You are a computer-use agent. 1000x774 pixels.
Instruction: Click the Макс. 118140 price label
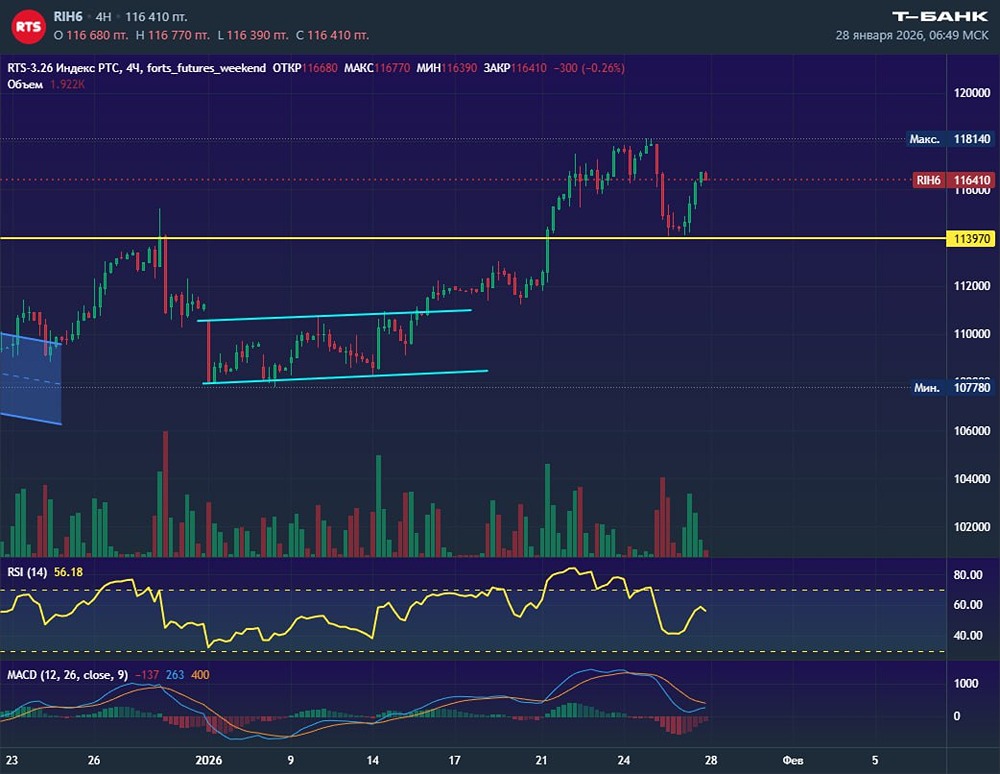point(950,139)
